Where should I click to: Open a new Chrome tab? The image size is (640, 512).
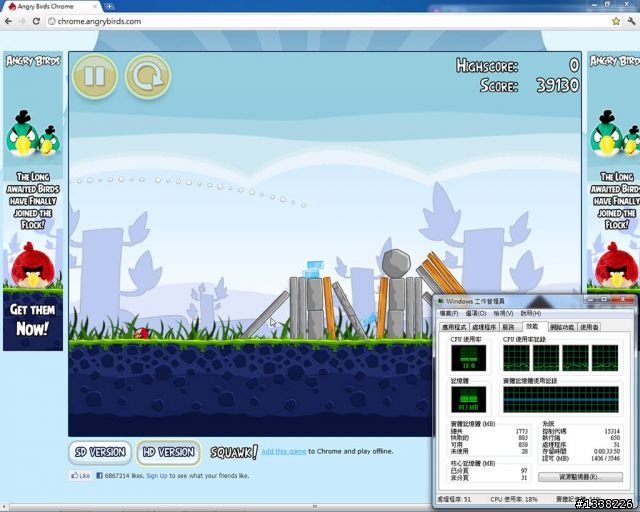pyautogui.click(x=109, y=7)
